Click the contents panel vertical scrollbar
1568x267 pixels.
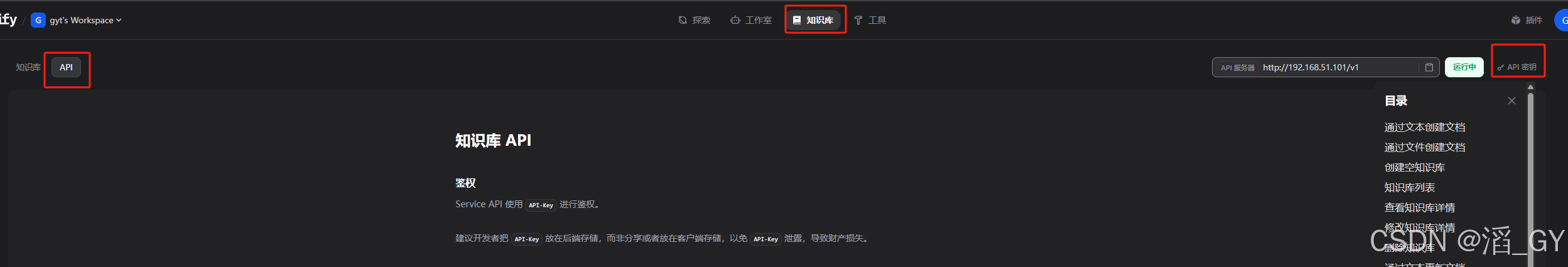pos(1530,176)
